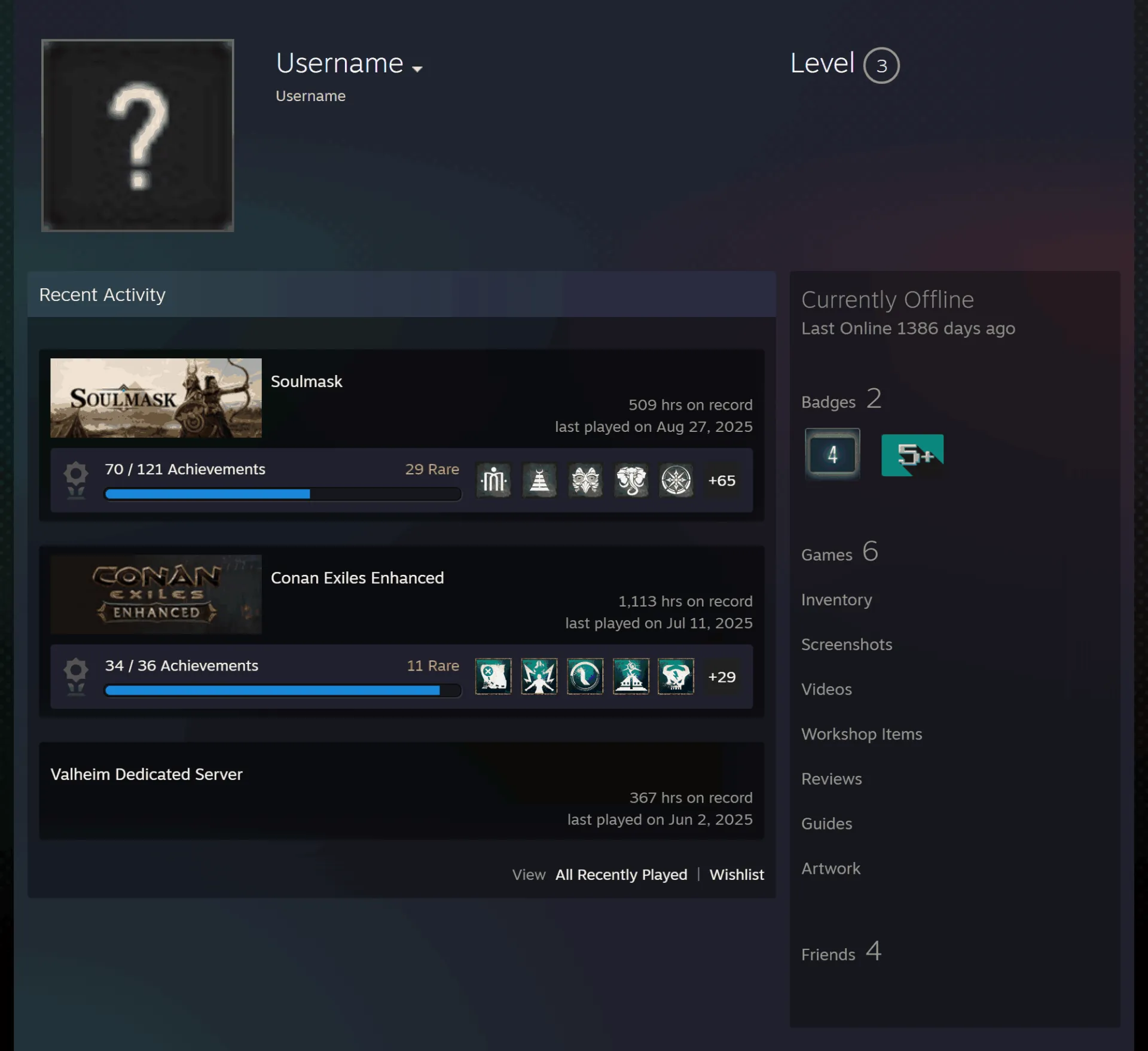Open Inventory from profile sidebar
1148x1051 pixels.
836,599
